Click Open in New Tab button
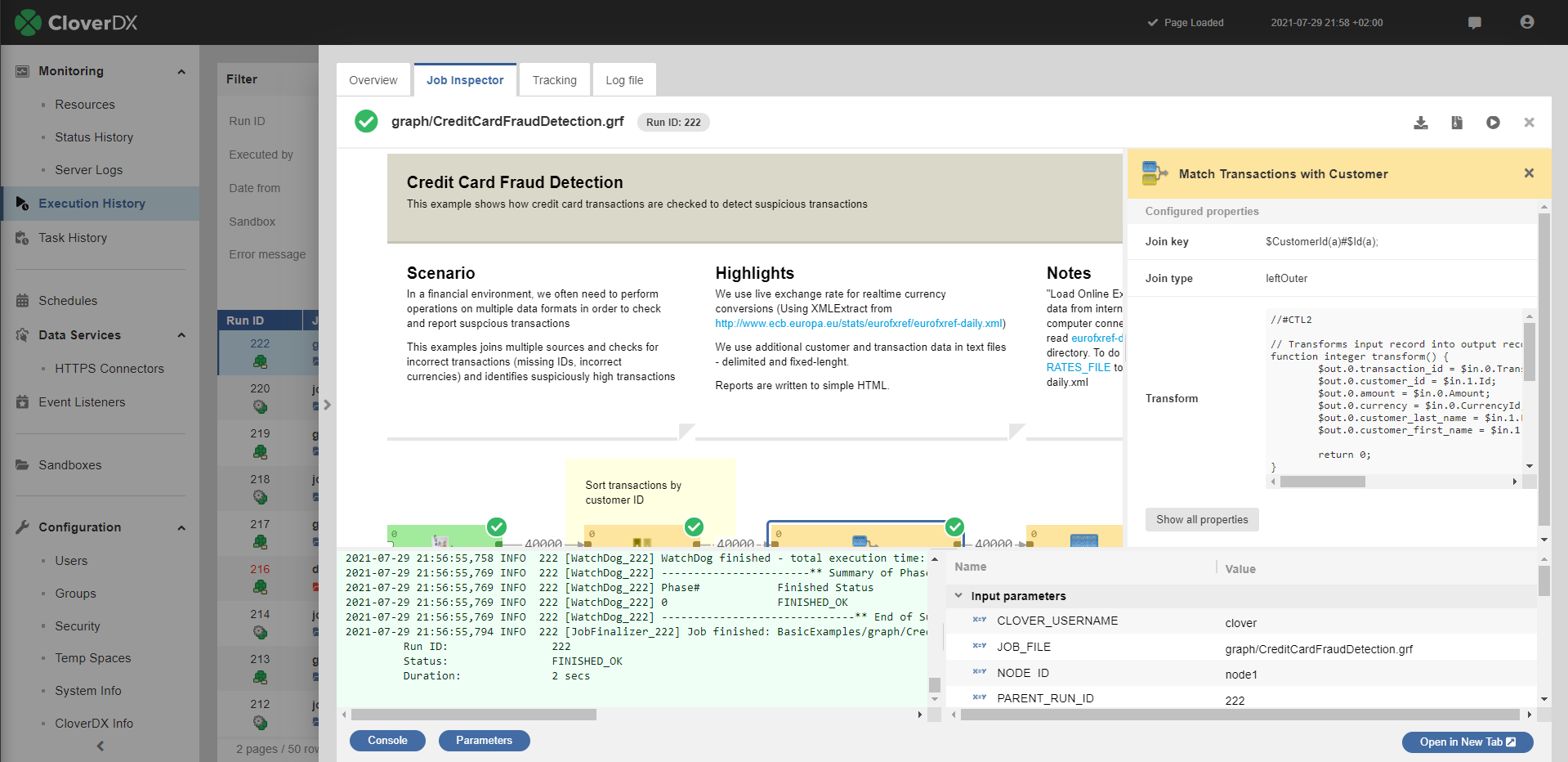1568x762 pixels. point(1467,742)
